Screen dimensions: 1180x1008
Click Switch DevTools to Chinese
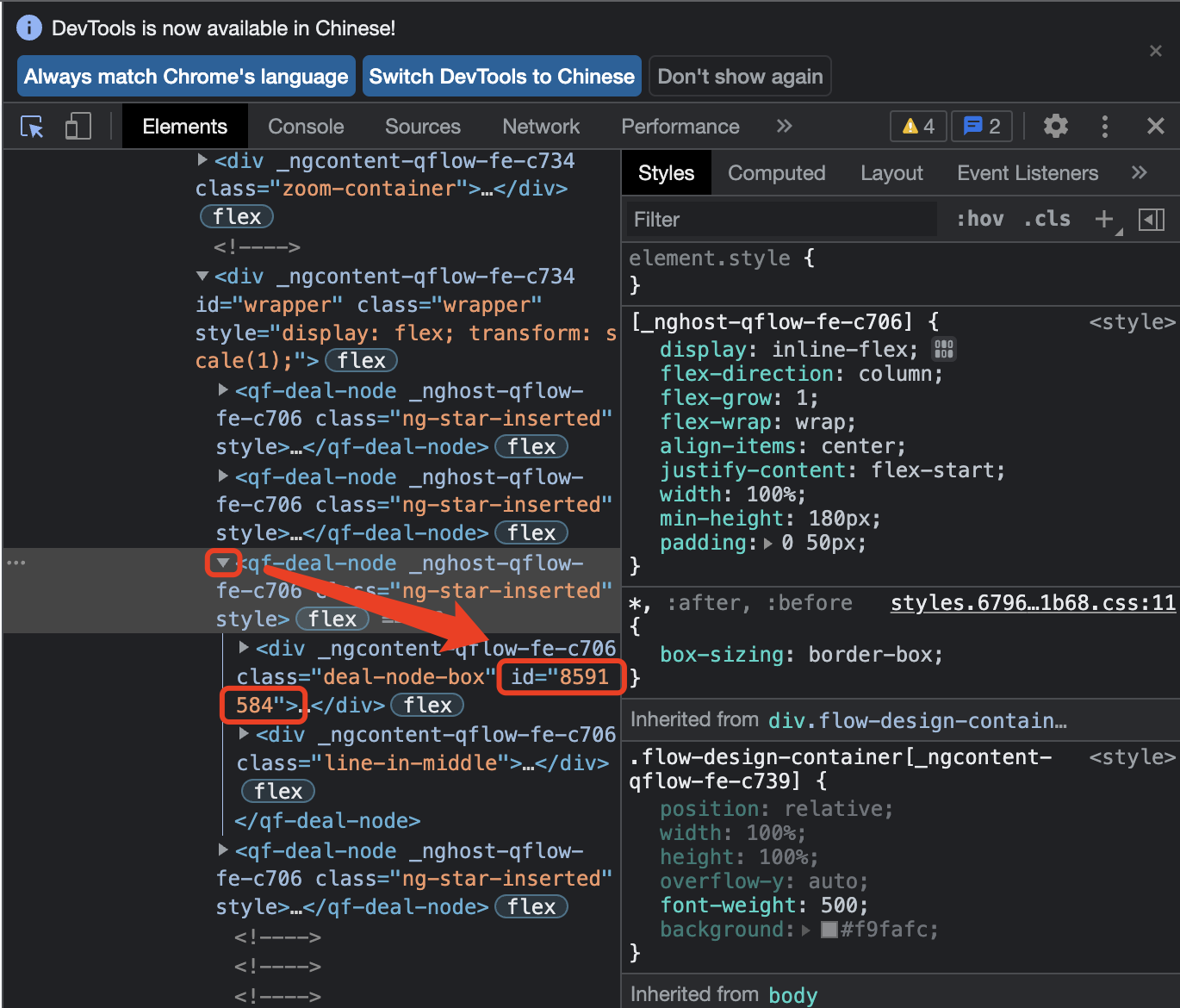502,77
